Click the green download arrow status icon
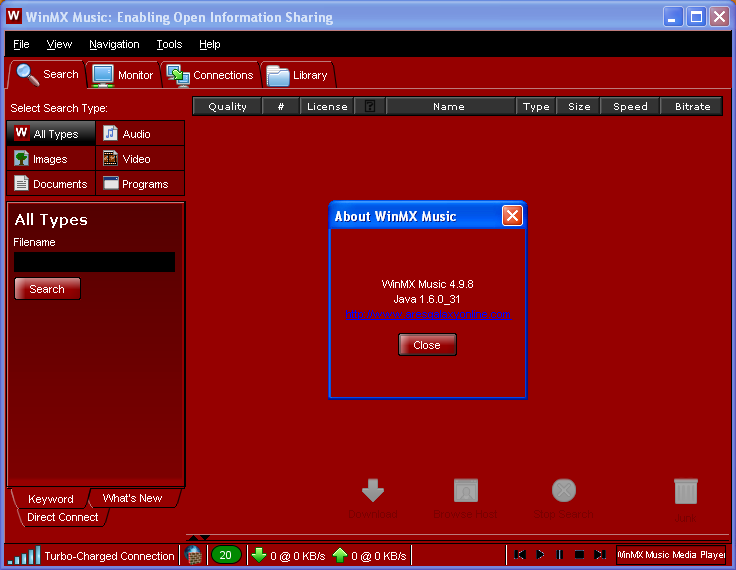Image resolution: width=736 pixels, height=570 pixels. [259, 555]
